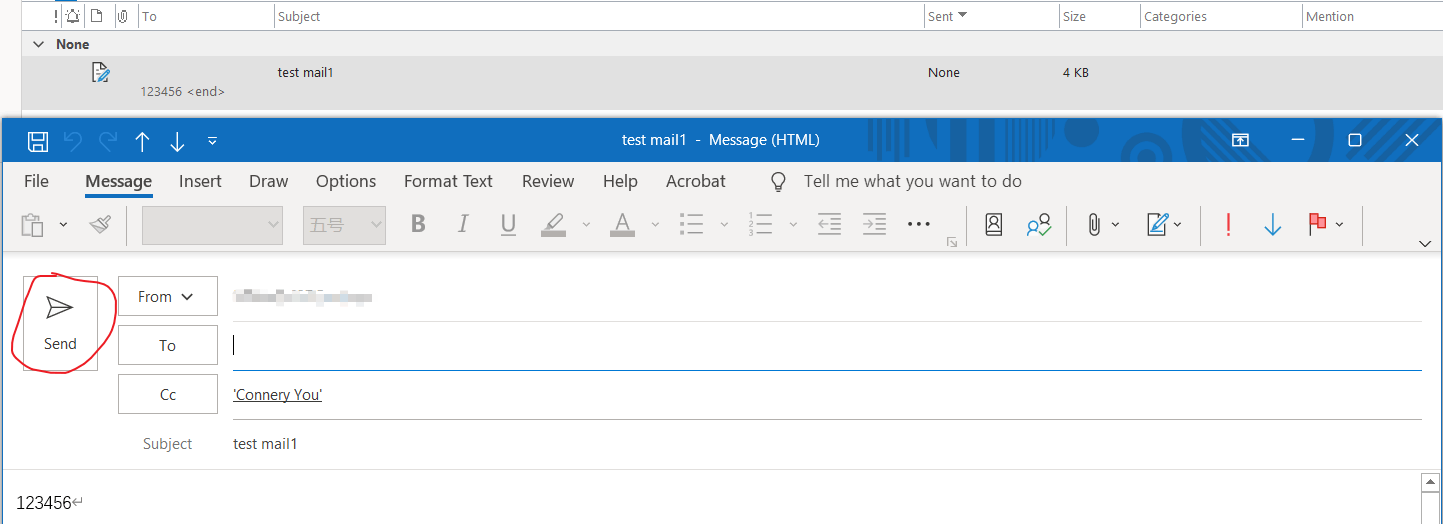
Task: Open the Acrobat tab
Action: point(696,181)
